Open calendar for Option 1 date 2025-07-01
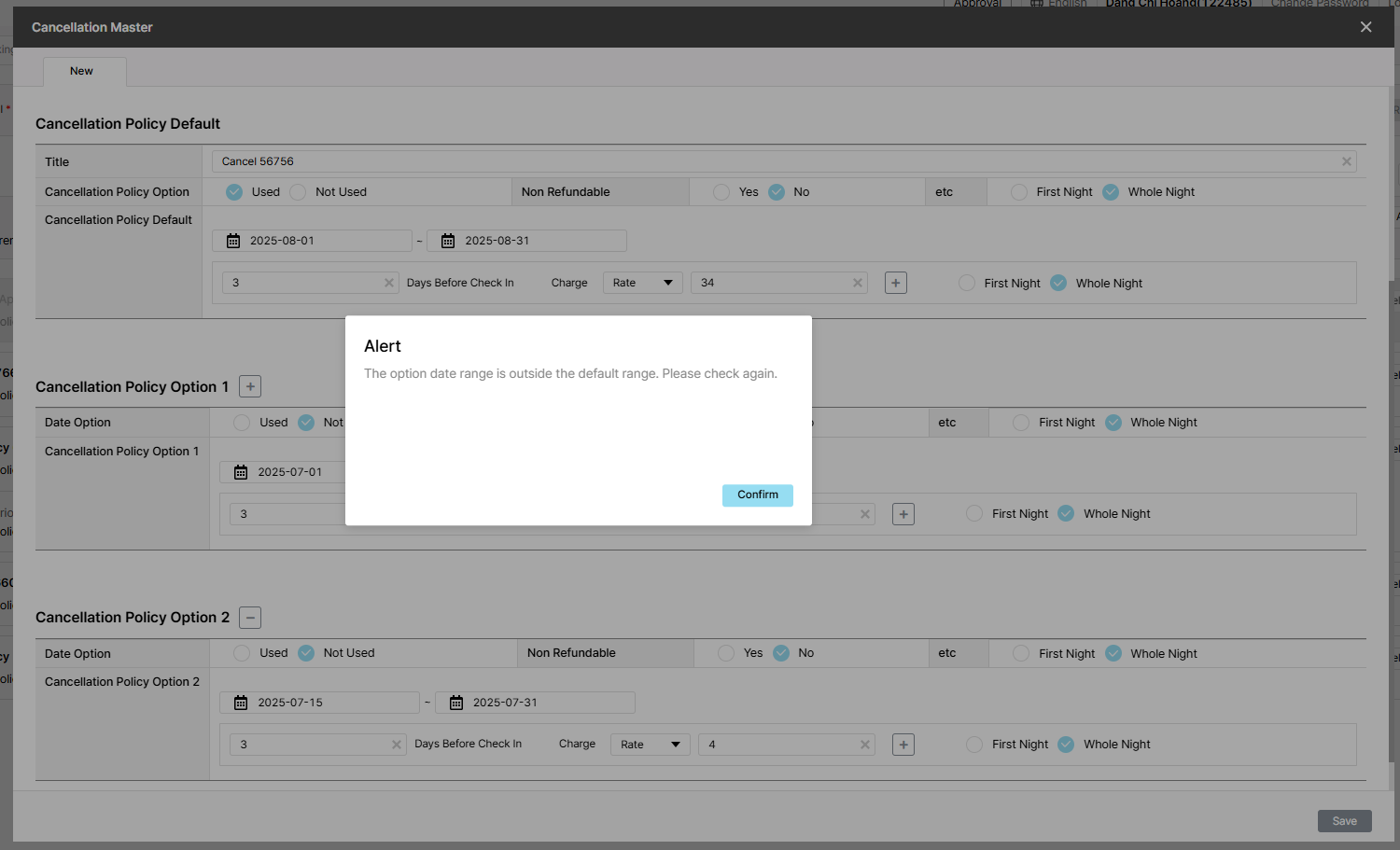1400x850 pixels. click(241, 472)
